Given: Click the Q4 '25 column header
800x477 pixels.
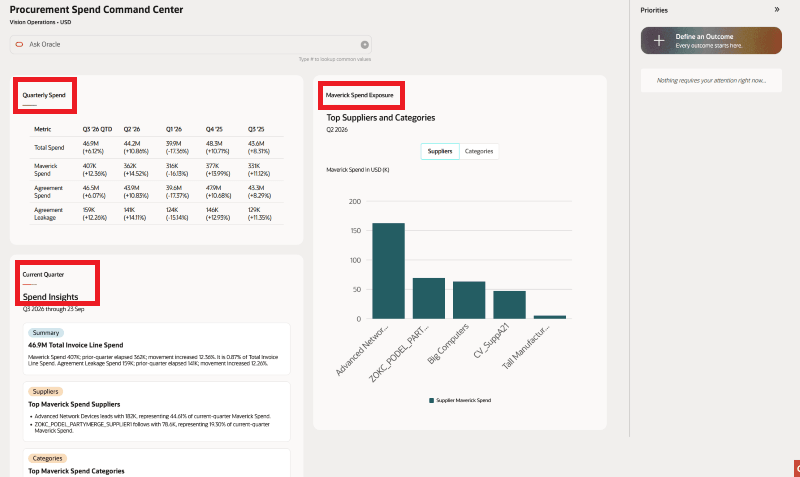Looking at the screenshot, I should tap(214, 130).
